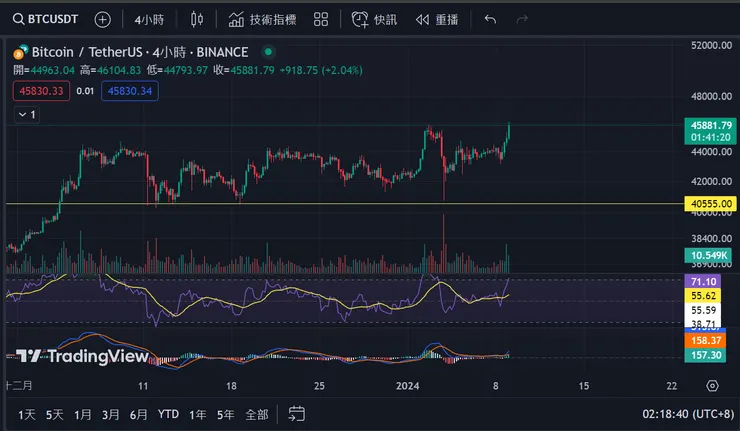740x431 pixels.
Task: Redo the chart action
Action: point(521,19)
